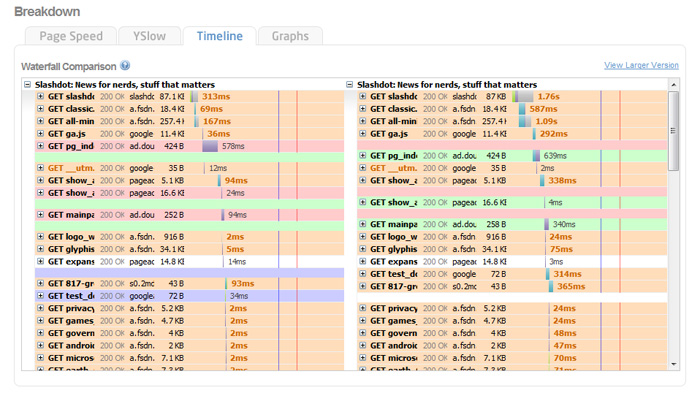Screen dimensions: 700x393
Task: Collapse the right Slashdot waterfall group
Action: pos(350,84)
